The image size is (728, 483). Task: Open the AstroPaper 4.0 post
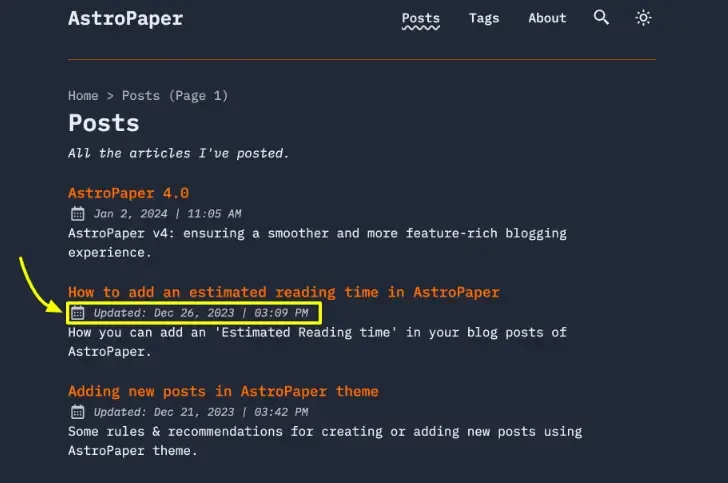tap(129, 193)
